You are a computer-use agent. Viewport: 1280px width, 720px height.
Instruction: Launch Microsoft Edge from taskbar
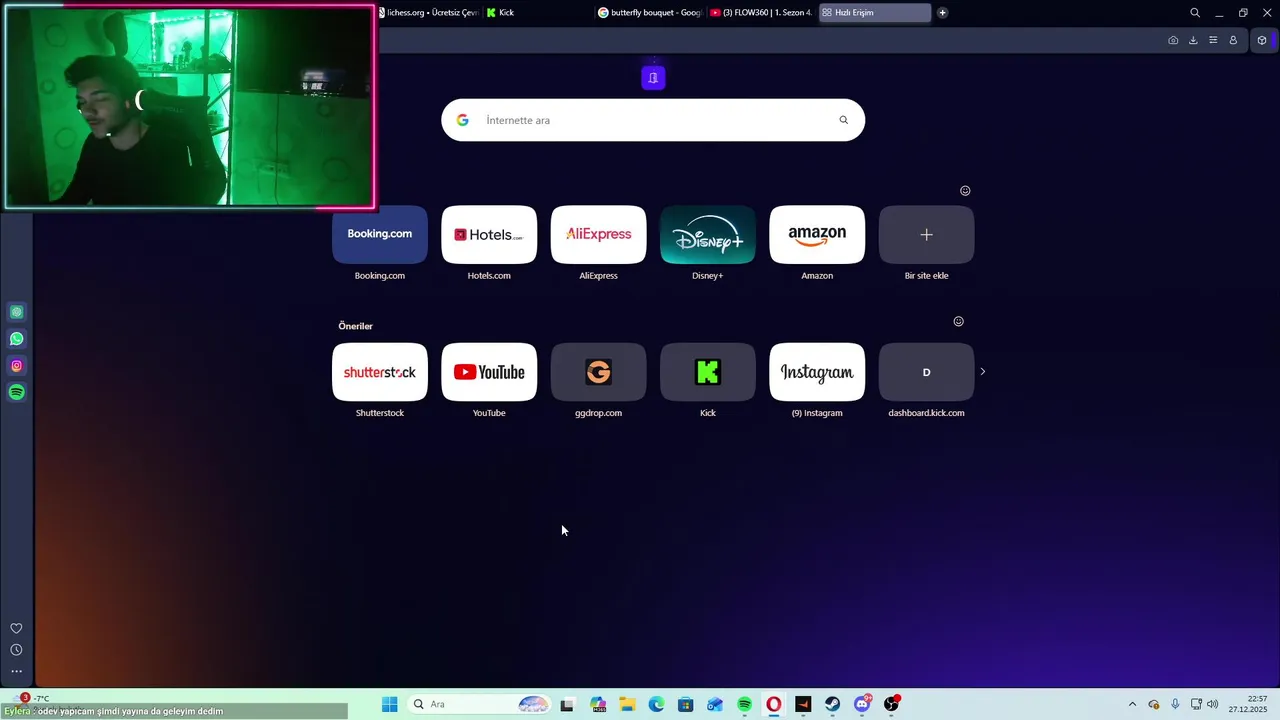pos(656,704)
